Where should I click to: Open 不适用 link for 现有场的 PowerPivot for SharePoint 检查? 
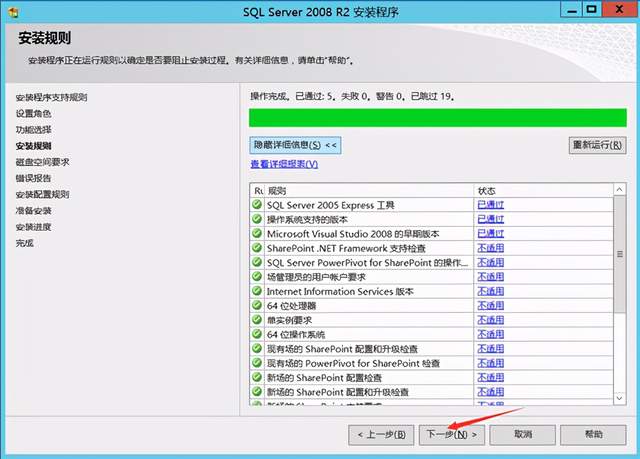(491, 363)
